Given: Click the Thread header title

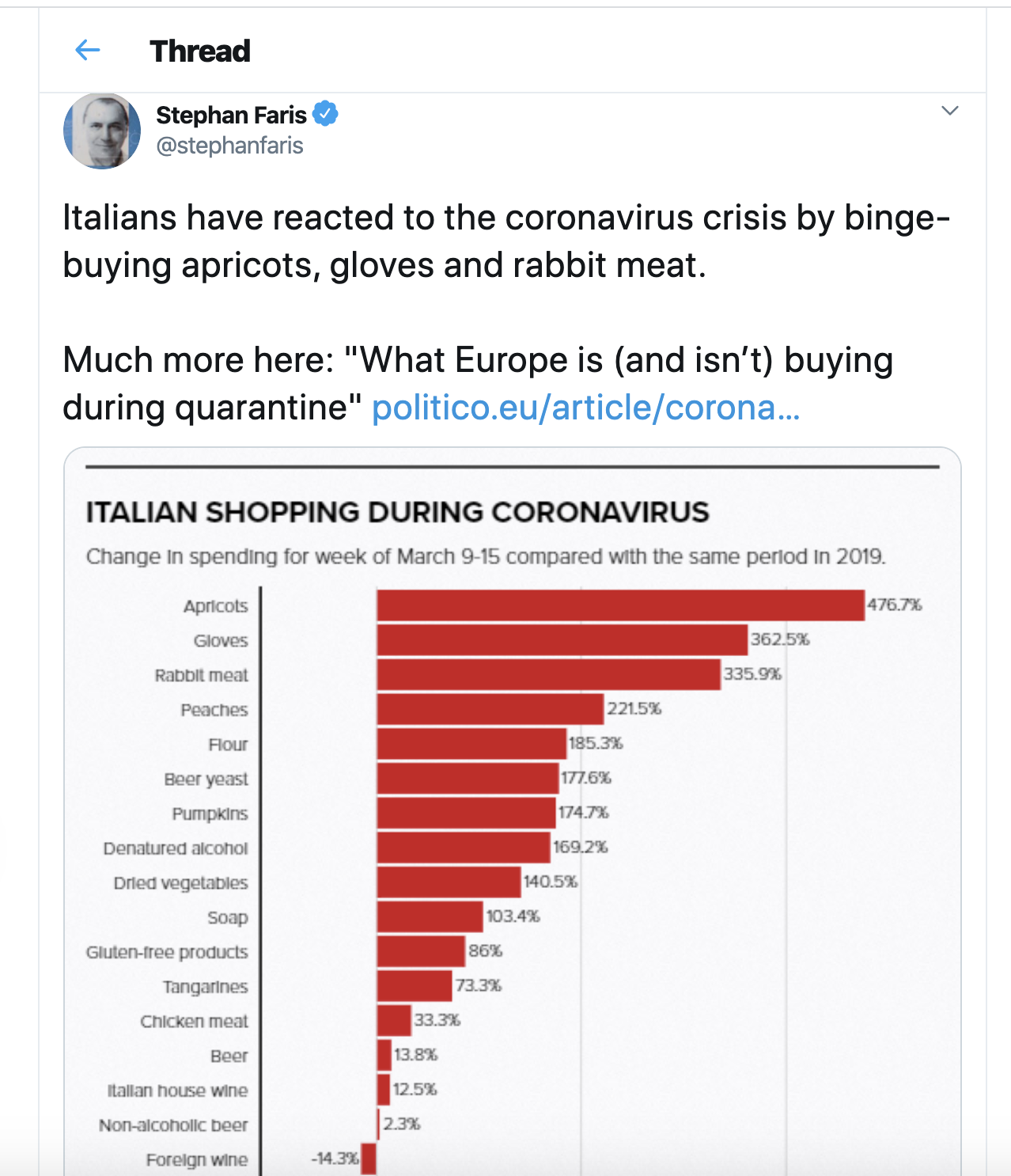Looking at the screenshot, I should tap(200, 51).
